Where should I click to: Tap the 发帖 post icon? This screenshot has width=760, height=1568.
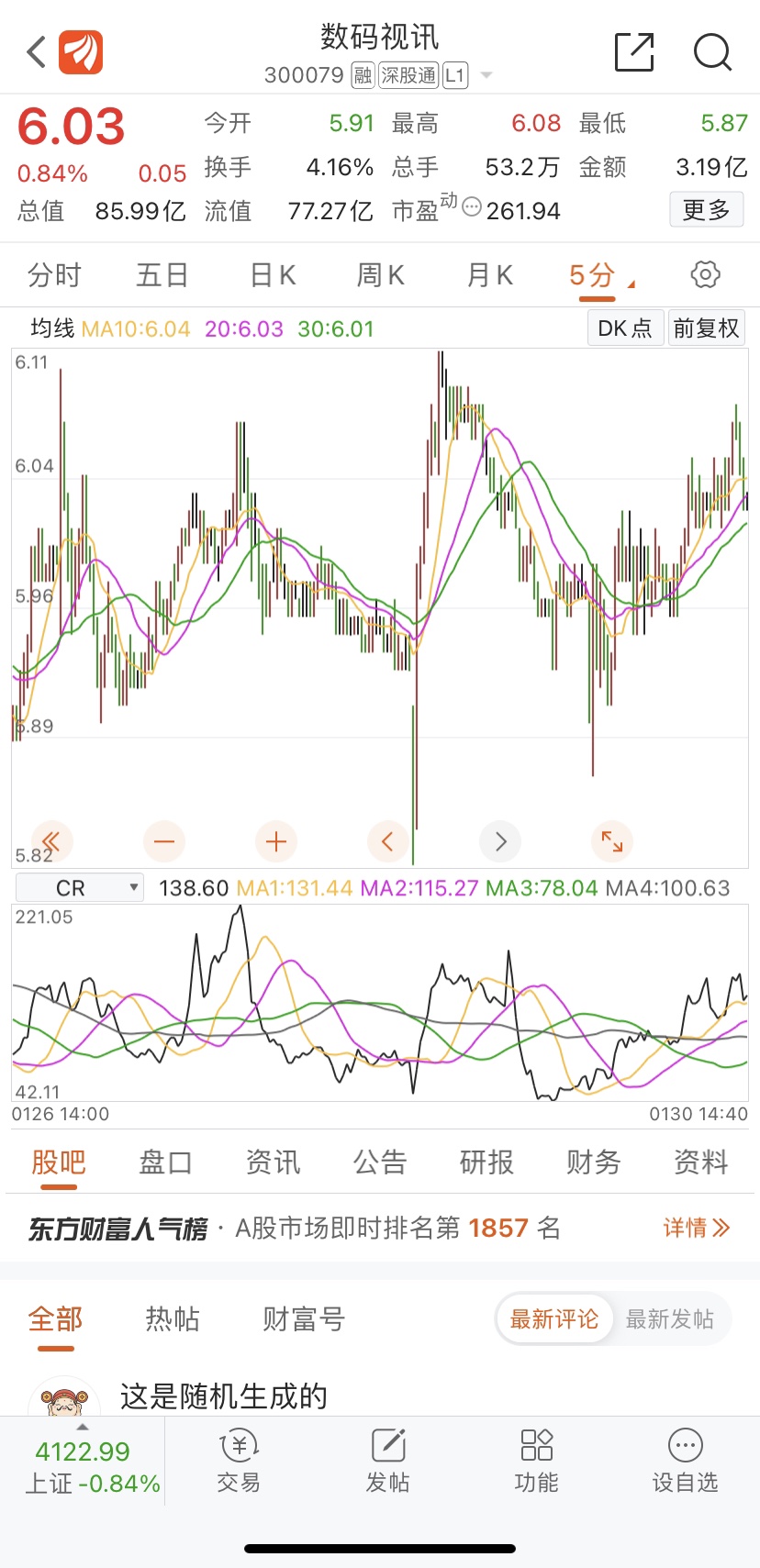387,1461
